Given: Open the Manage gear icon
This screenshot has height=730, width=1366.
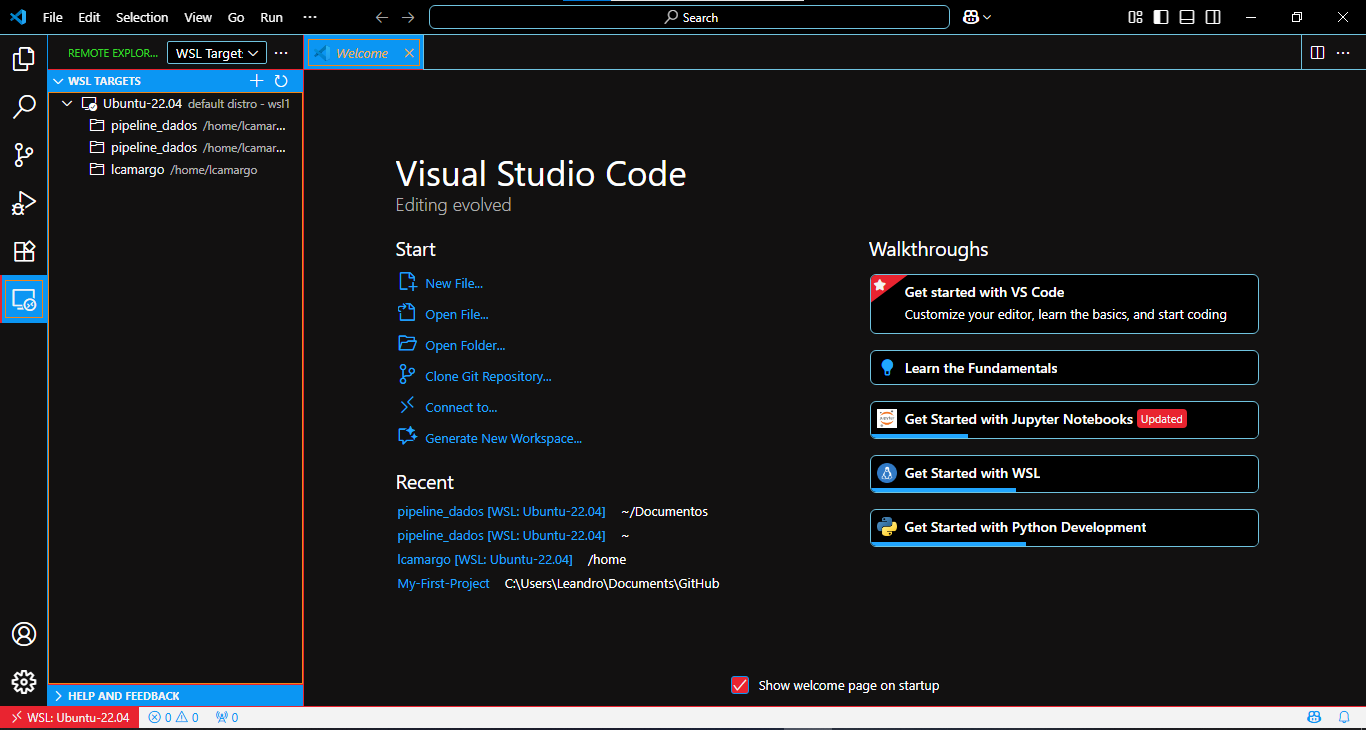Looking at the screenshot, I should (x=24, y=682).
